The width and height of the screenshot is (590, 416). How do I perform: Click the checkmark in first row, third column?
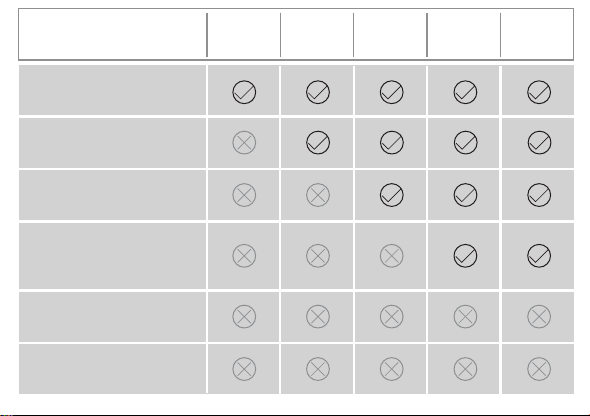392,92
